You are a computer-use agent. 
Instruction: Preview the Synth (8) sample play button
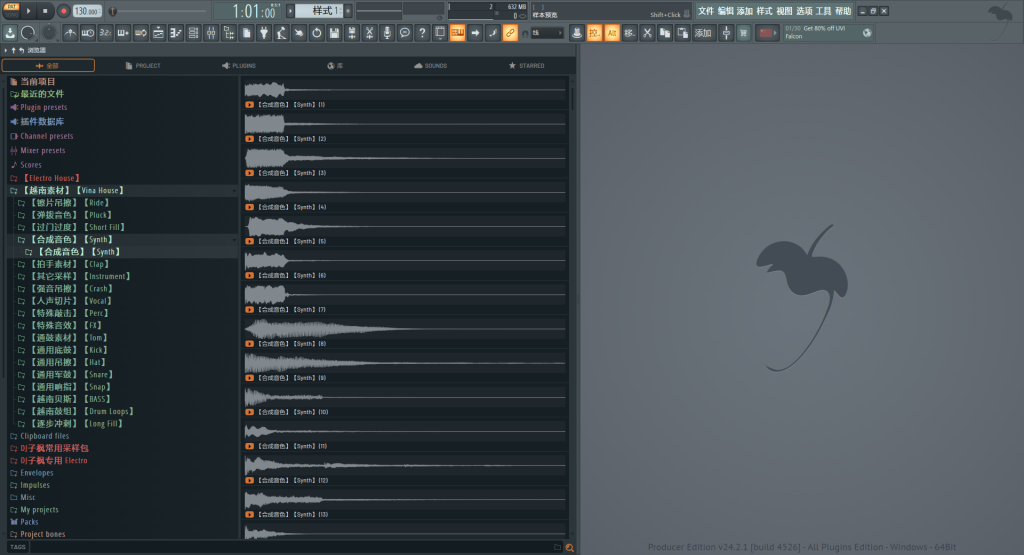pyautogui.click(x=249, y=343)
